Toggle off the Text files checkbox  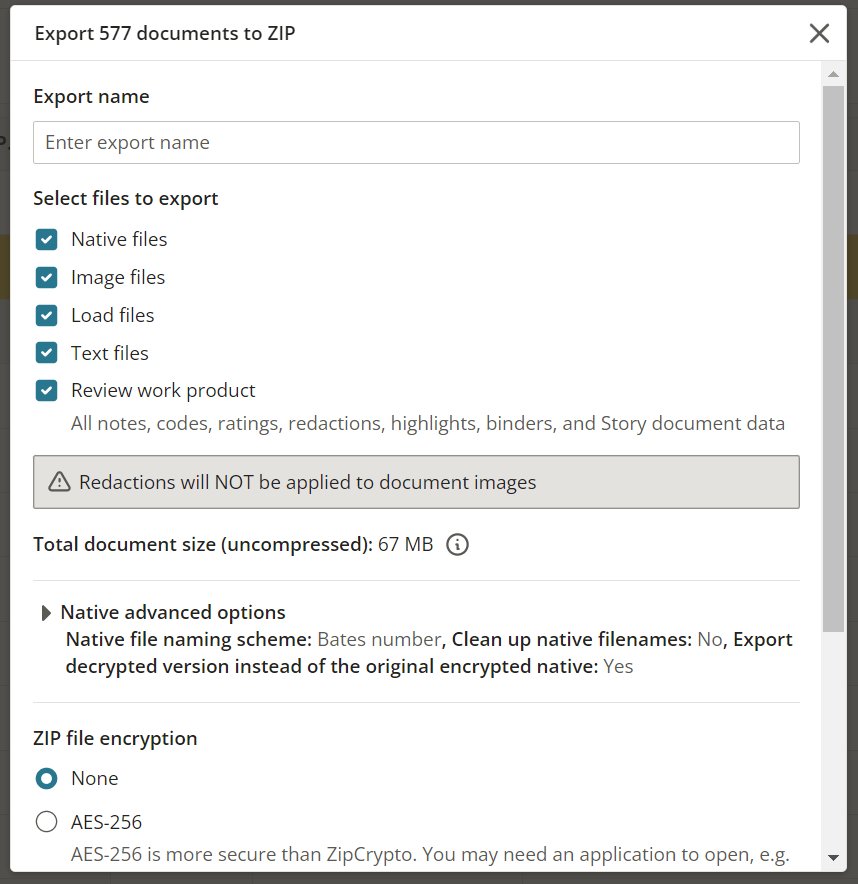[46, 352]
